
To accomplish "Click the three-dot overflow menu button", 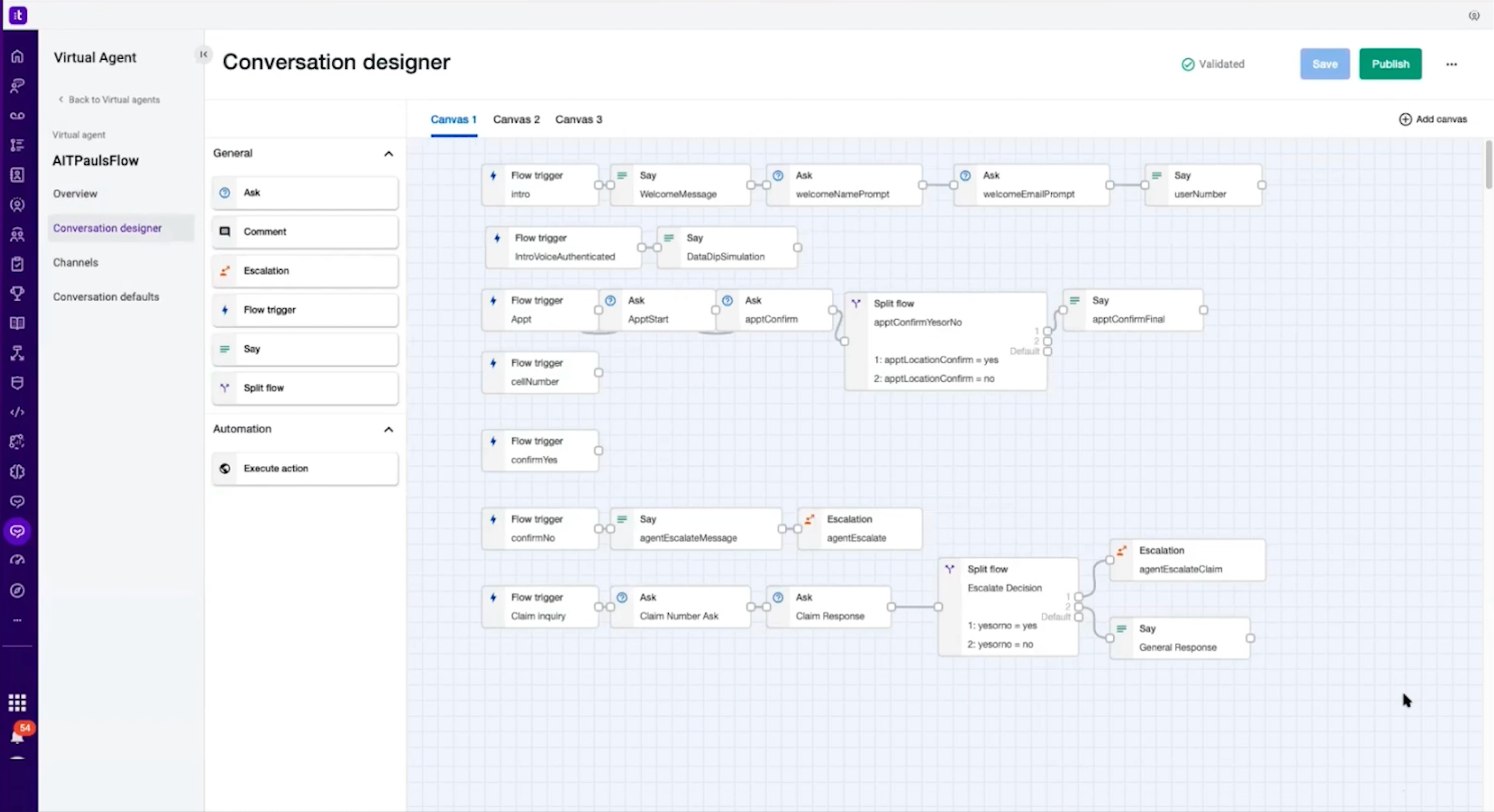I will [1451, 63].
